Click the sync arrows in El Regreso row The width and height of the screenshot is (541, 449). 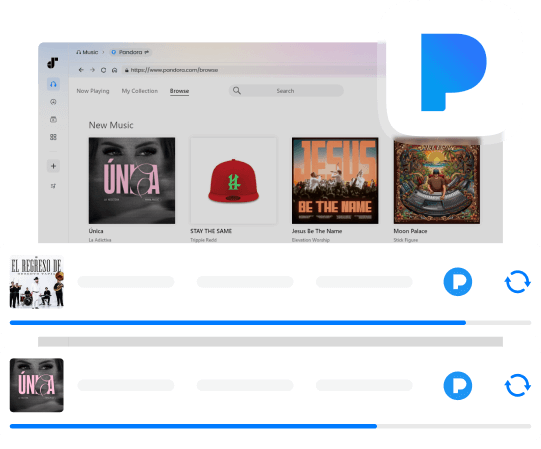coord(517,282)
